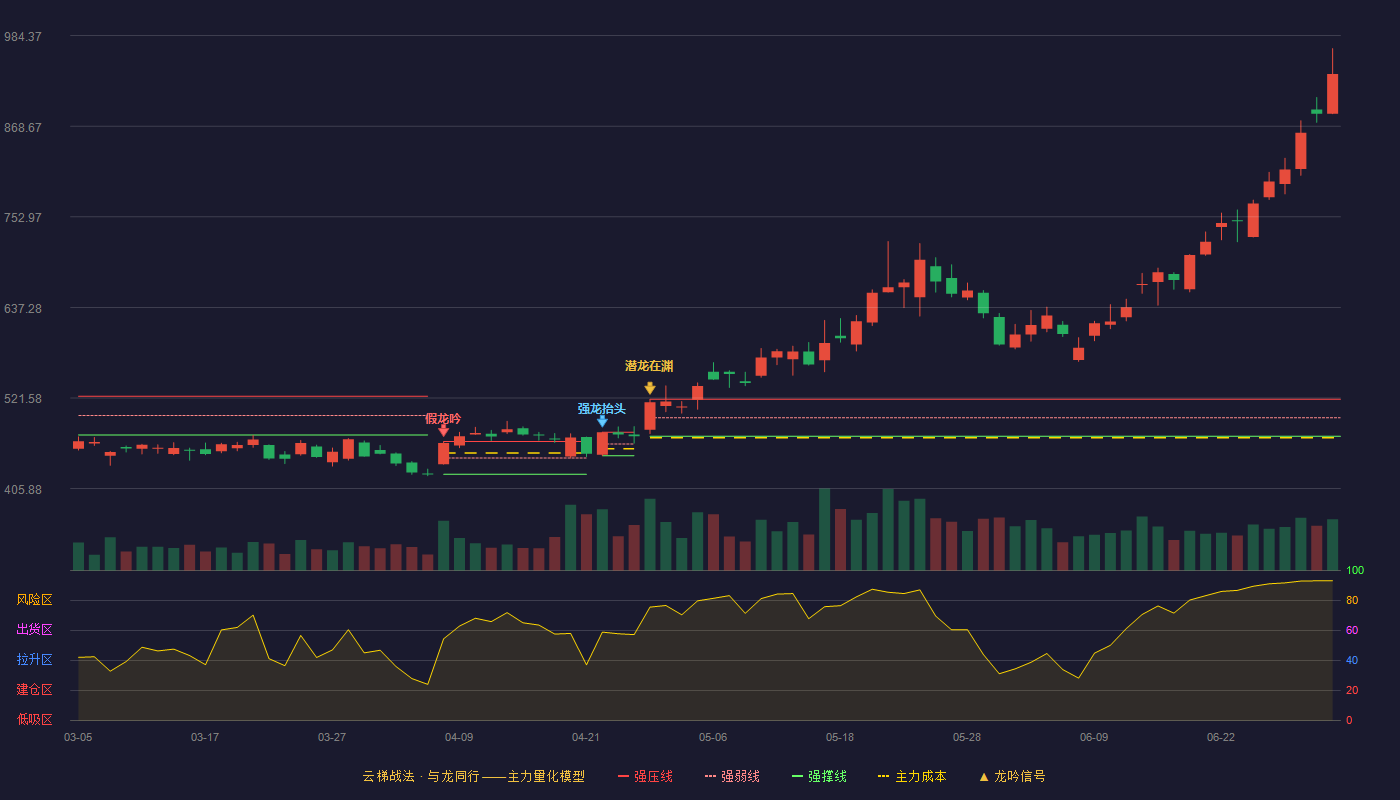Click the 06-09 date label
This screenshot has width=1400, height=800.
tap(1094, 737)
